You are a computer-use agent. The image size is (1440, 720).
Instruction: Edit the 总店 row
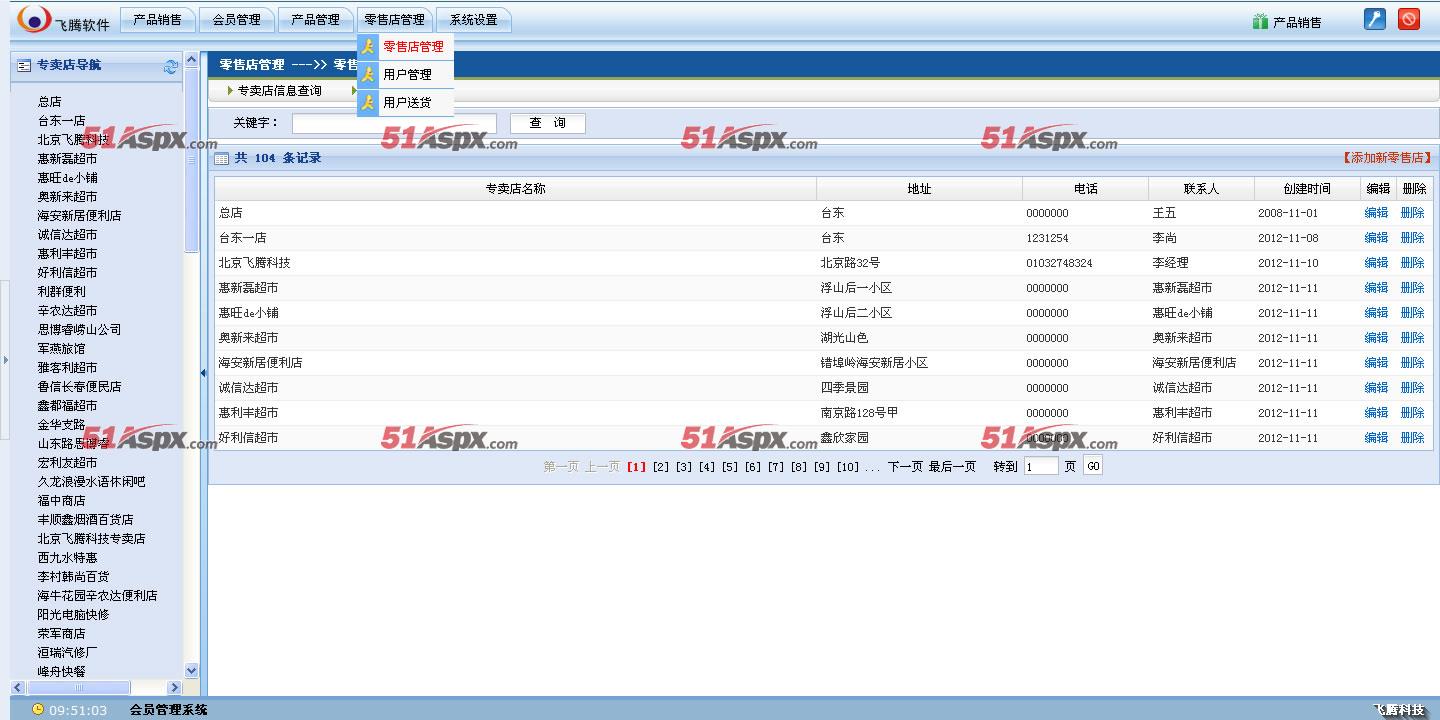pyautogui.click(x=1376, y=213)
